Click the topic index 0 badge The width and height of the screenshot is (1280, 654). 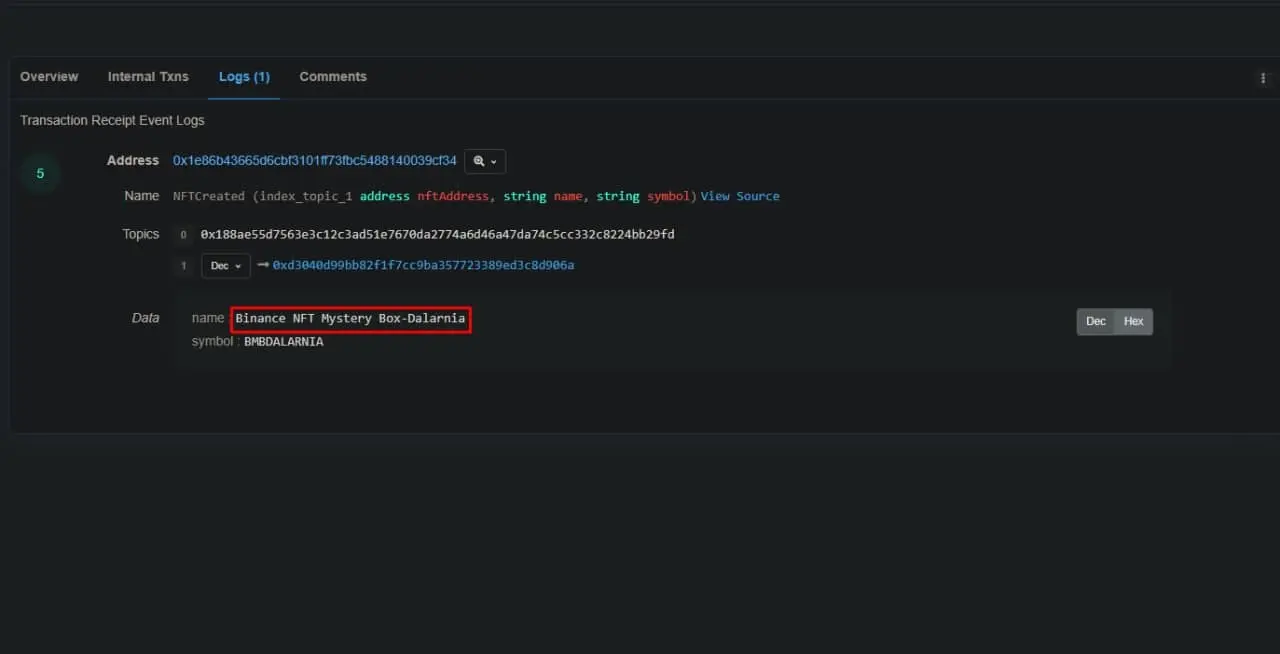tap(183, 235)
